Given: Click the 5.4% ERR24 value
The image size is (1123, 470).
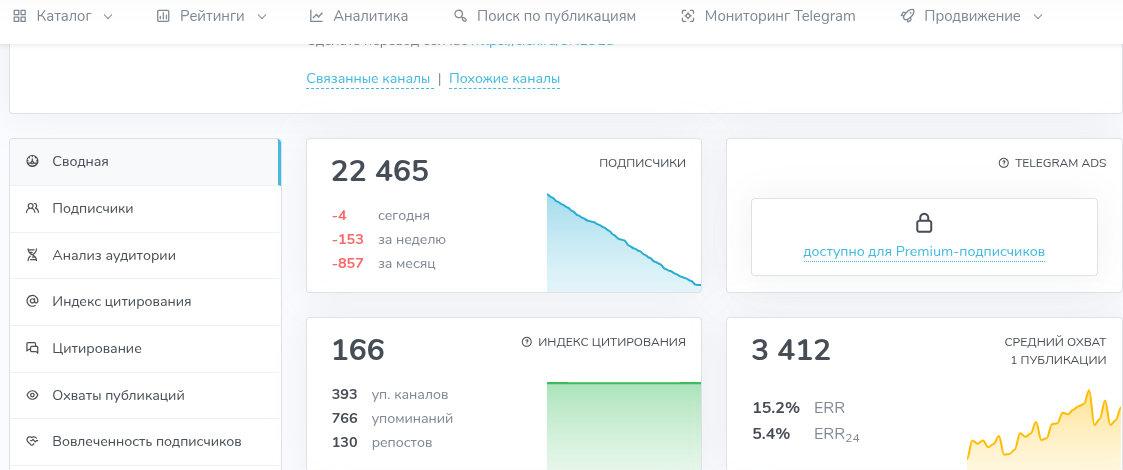Looking at the screenshot, I should pos(771,433).
